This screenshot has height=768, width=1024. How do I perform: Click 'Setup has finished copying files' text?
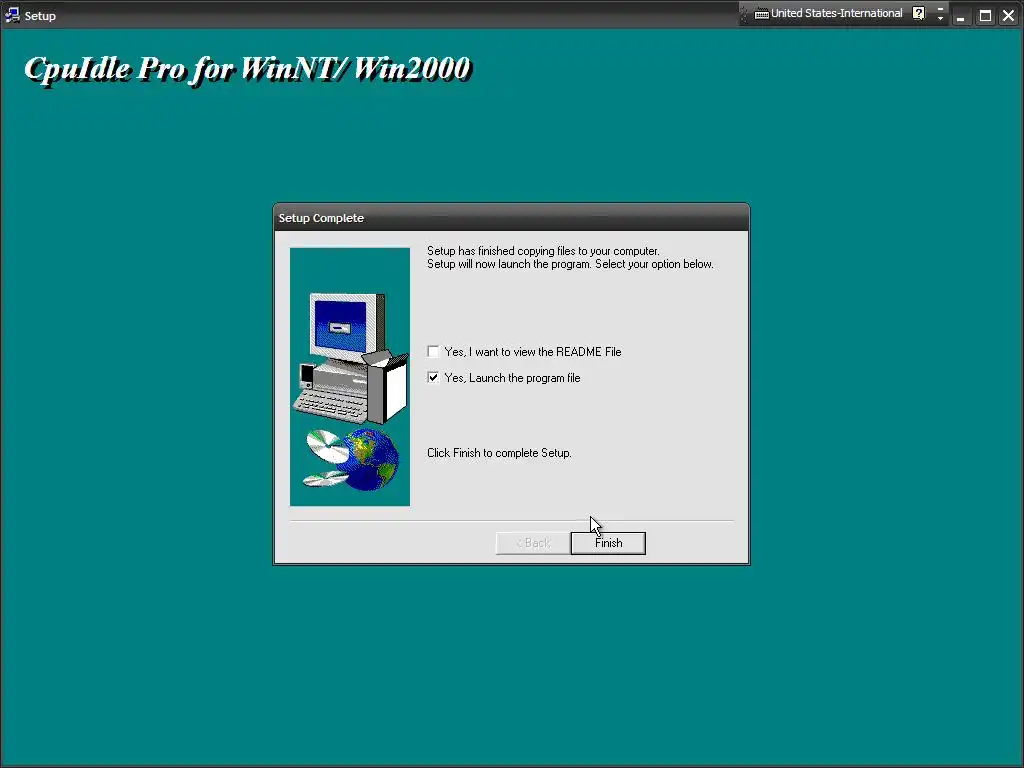pyautogui.click(x=543, y=251)
